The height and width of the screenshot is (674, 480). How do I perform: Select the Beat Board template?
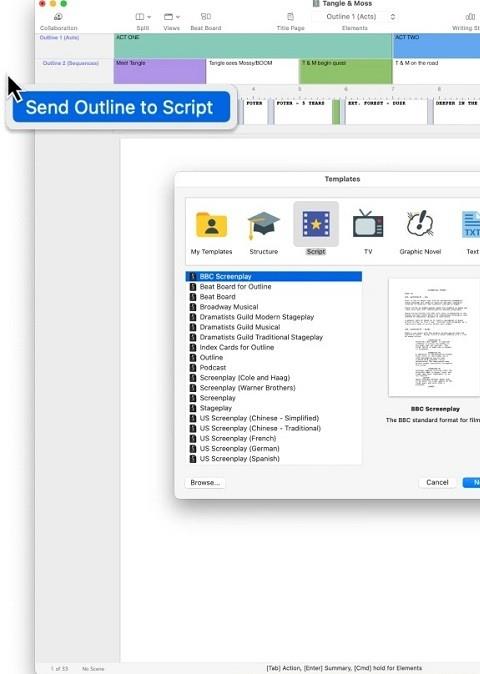click(274, 297)
